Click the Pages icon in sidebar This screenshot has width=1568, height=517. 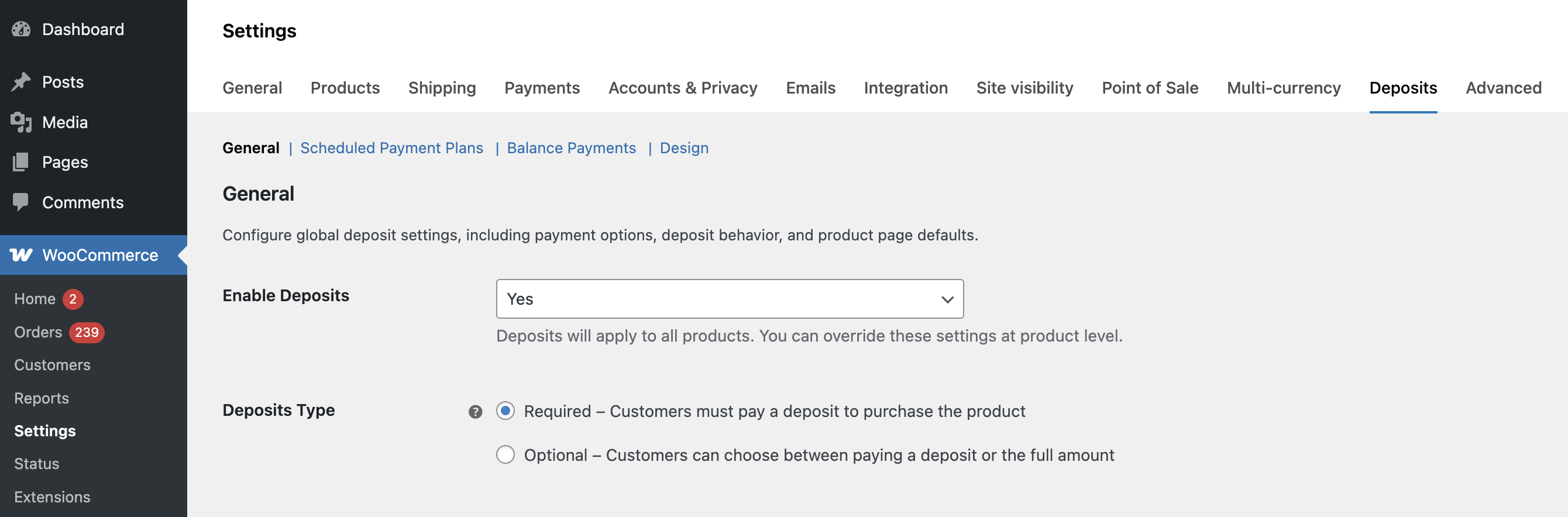click(x=20, y=162)
